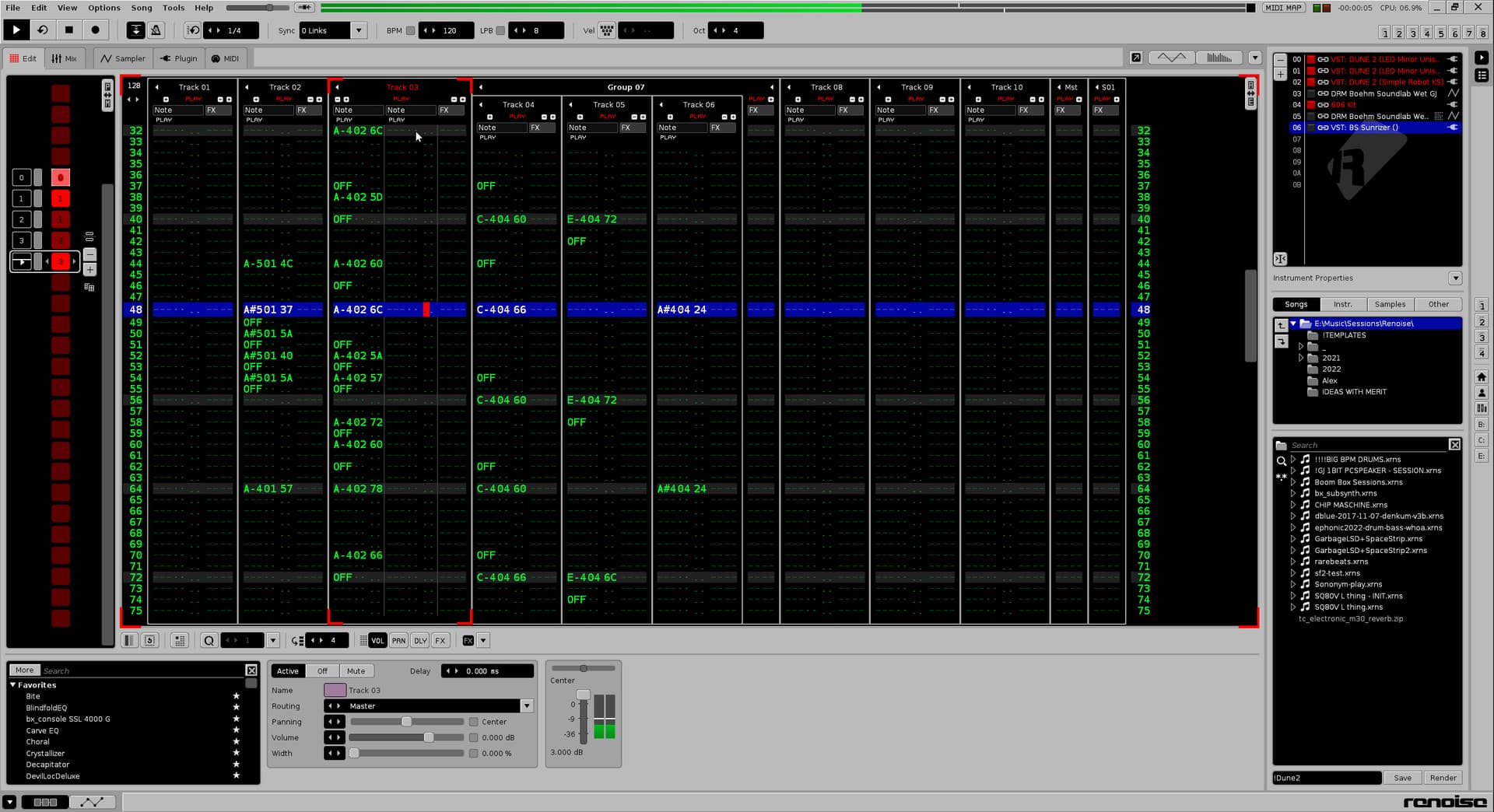The width and height of the screenshot is (1494, 812).
Task: Switch to the Sampler tab
Action: pyautogui.click(x=123, y=58)
